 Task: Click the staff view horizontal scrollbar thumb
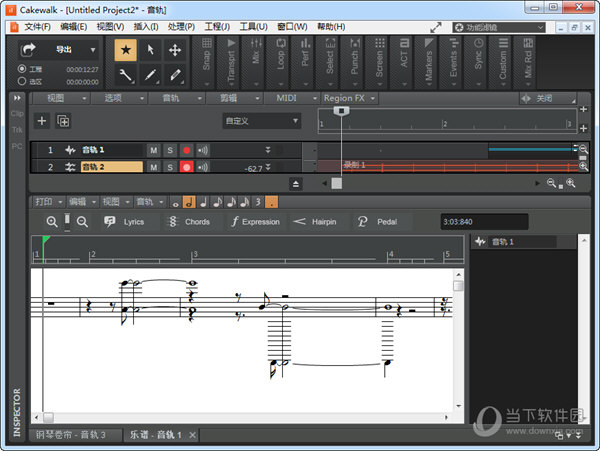pyautogui.click(x=48, y=417)
